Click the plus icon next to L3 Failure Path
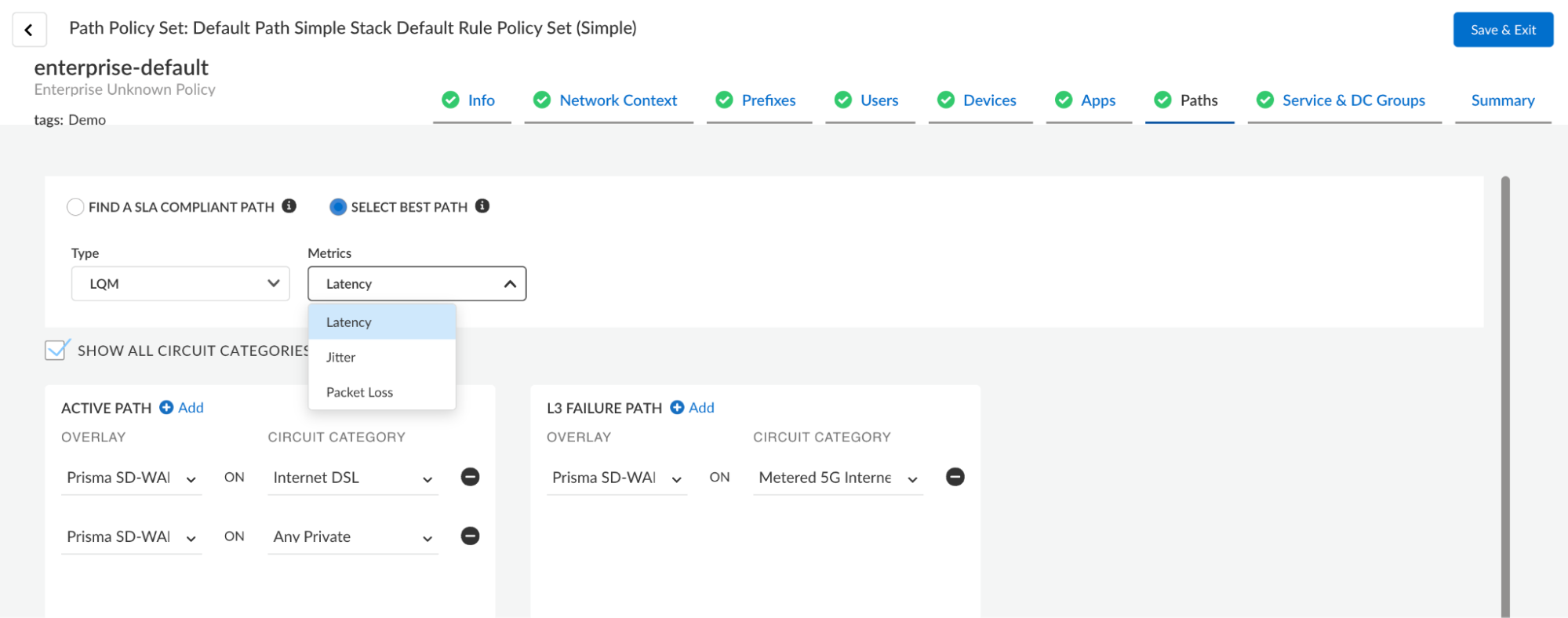Viewport: 1568px width, 618px height. pyautogui.click(x=677, y=408)
